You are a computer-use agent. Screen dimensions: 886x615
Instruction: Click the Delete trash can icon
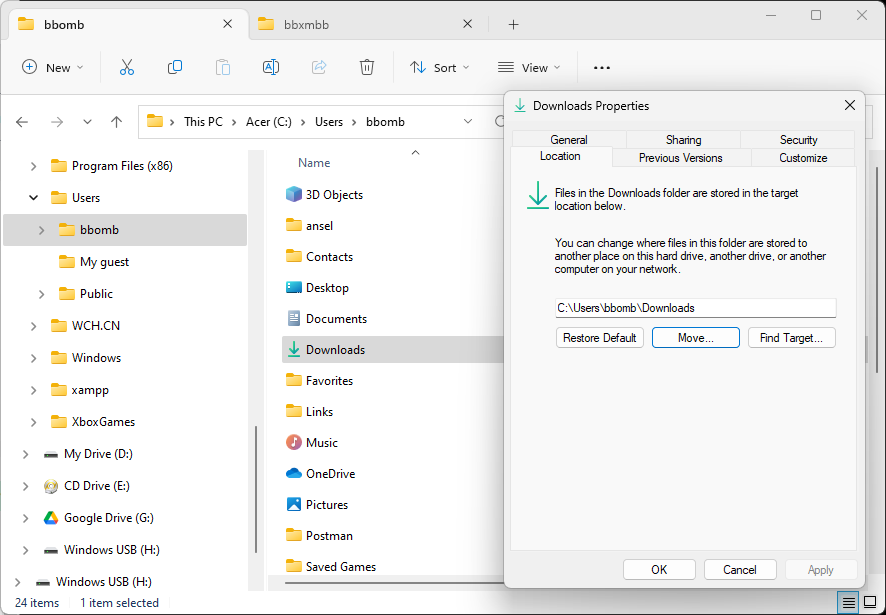click(367, 67)
